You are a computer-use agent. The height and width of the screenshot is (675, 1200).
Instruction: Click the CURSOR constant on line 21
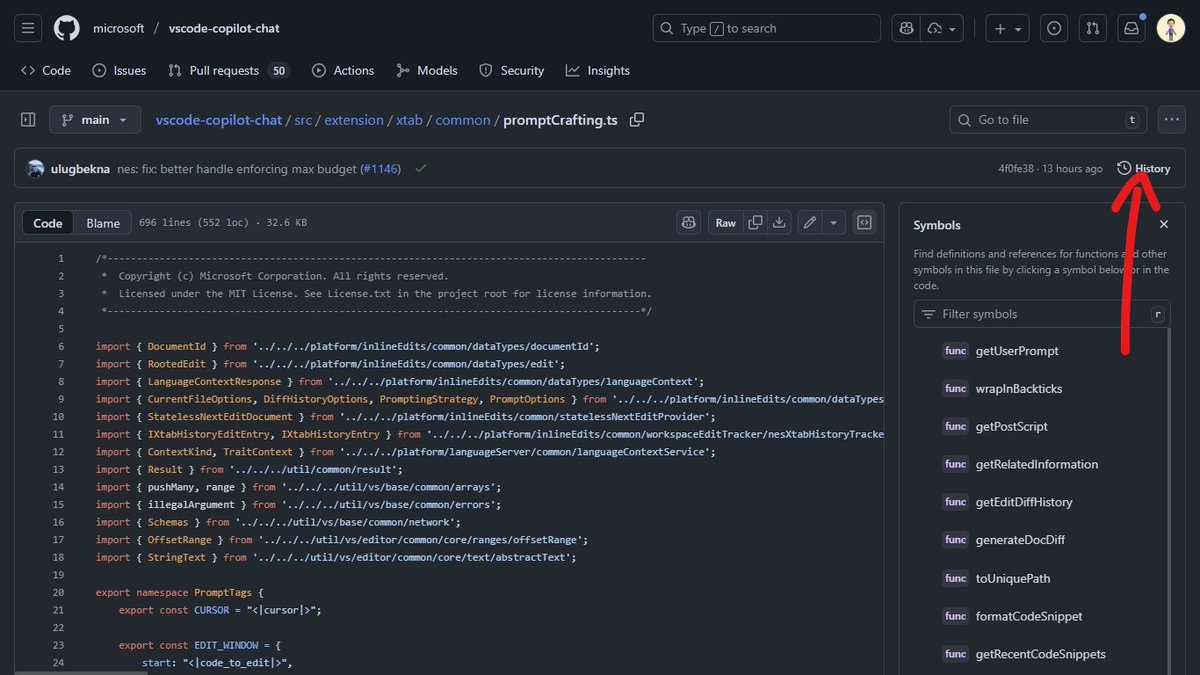pos(211,610)
